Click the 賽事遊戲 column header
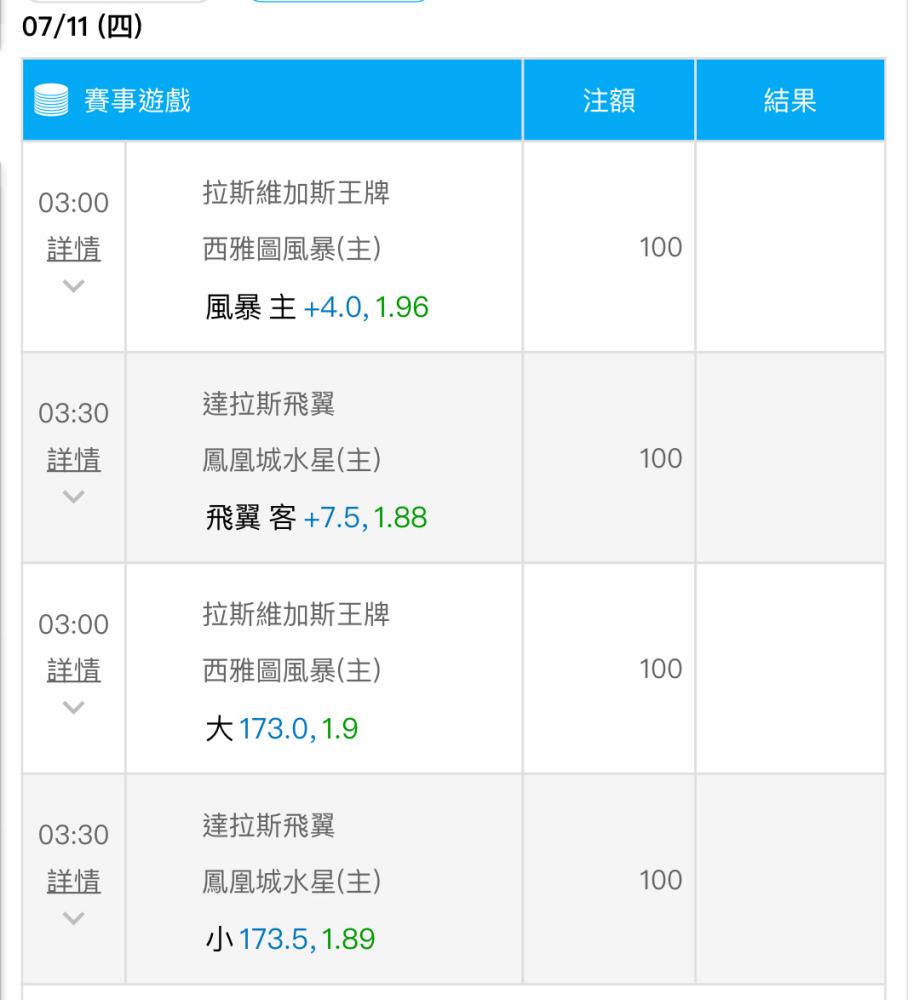This screenshot has height=1000, width=919. pos(137,101)
